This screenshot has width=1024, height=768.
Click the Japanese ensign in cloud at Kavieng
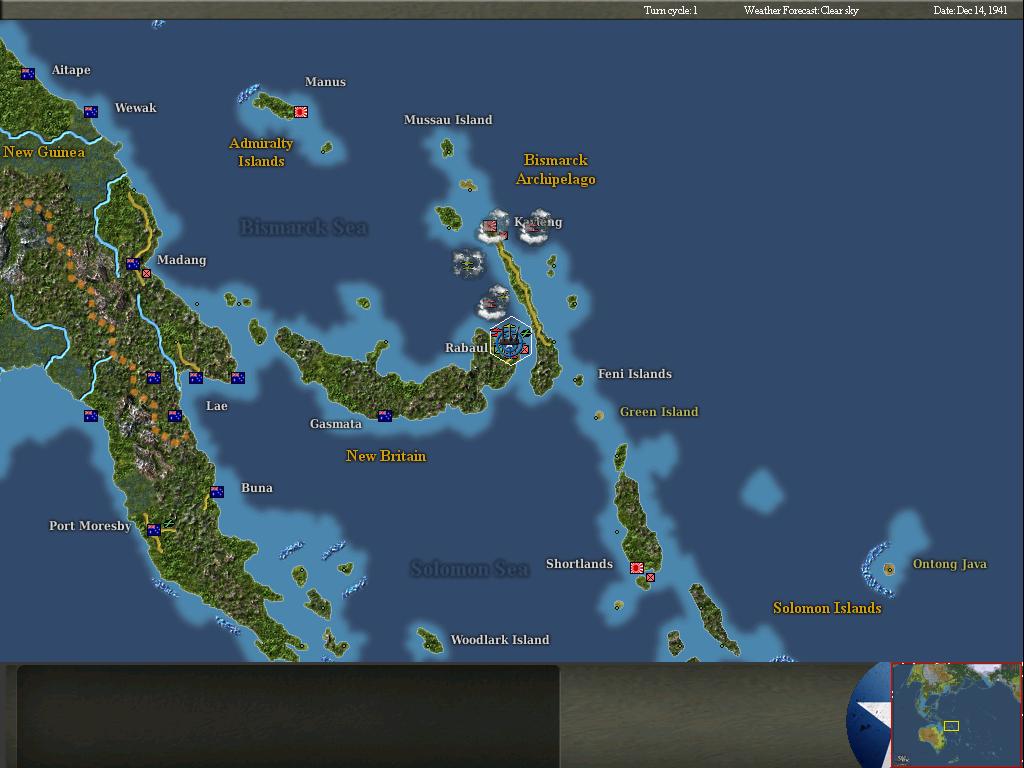[x=490, y=226]
